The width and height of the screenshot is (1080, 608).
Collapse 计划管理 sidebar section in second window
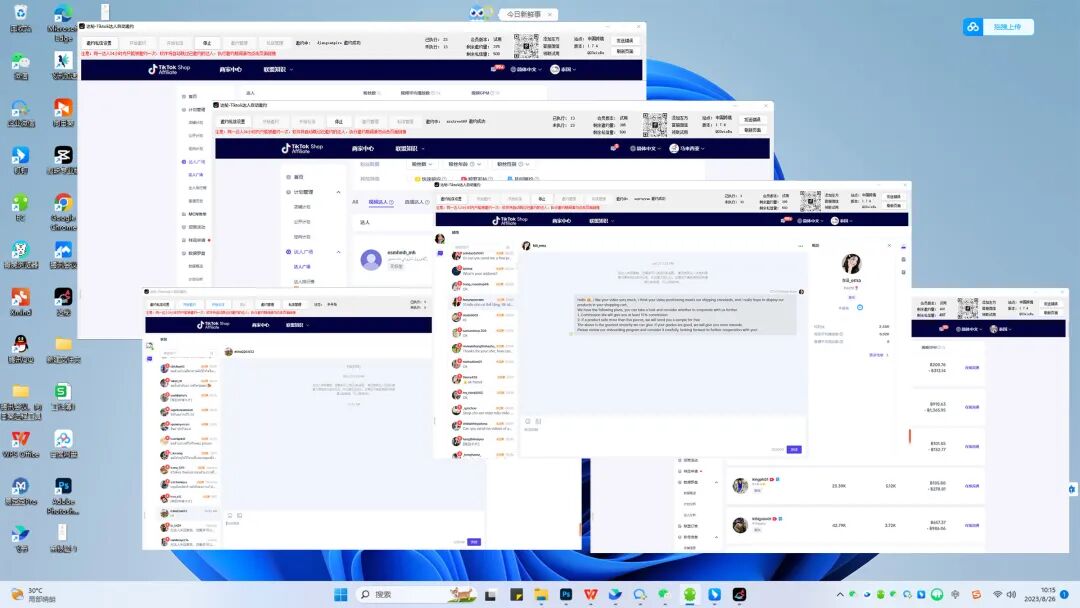(x=338, y=192)
